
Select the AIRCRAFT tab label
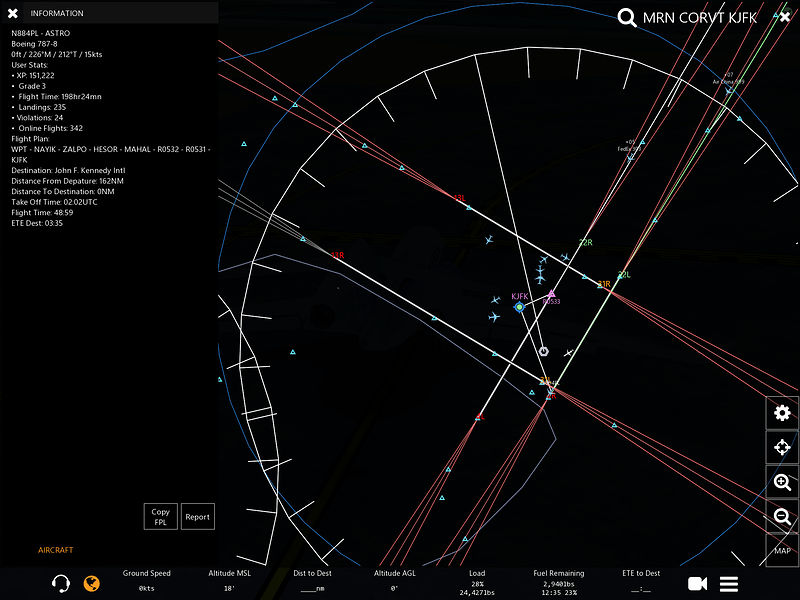click(x=56, y=550)
